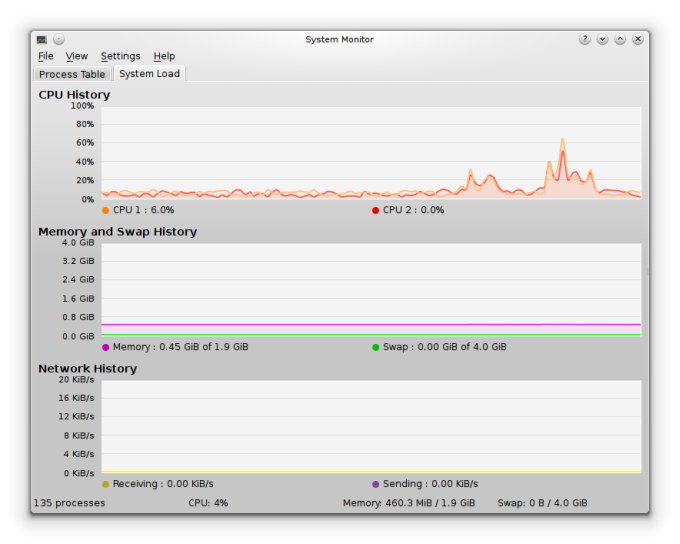The width and height of the screenshot is (680, 544).
Task: Click 'Swap : 0.00 GiB of 4.0 GiB' label
Action: (445, 347)
